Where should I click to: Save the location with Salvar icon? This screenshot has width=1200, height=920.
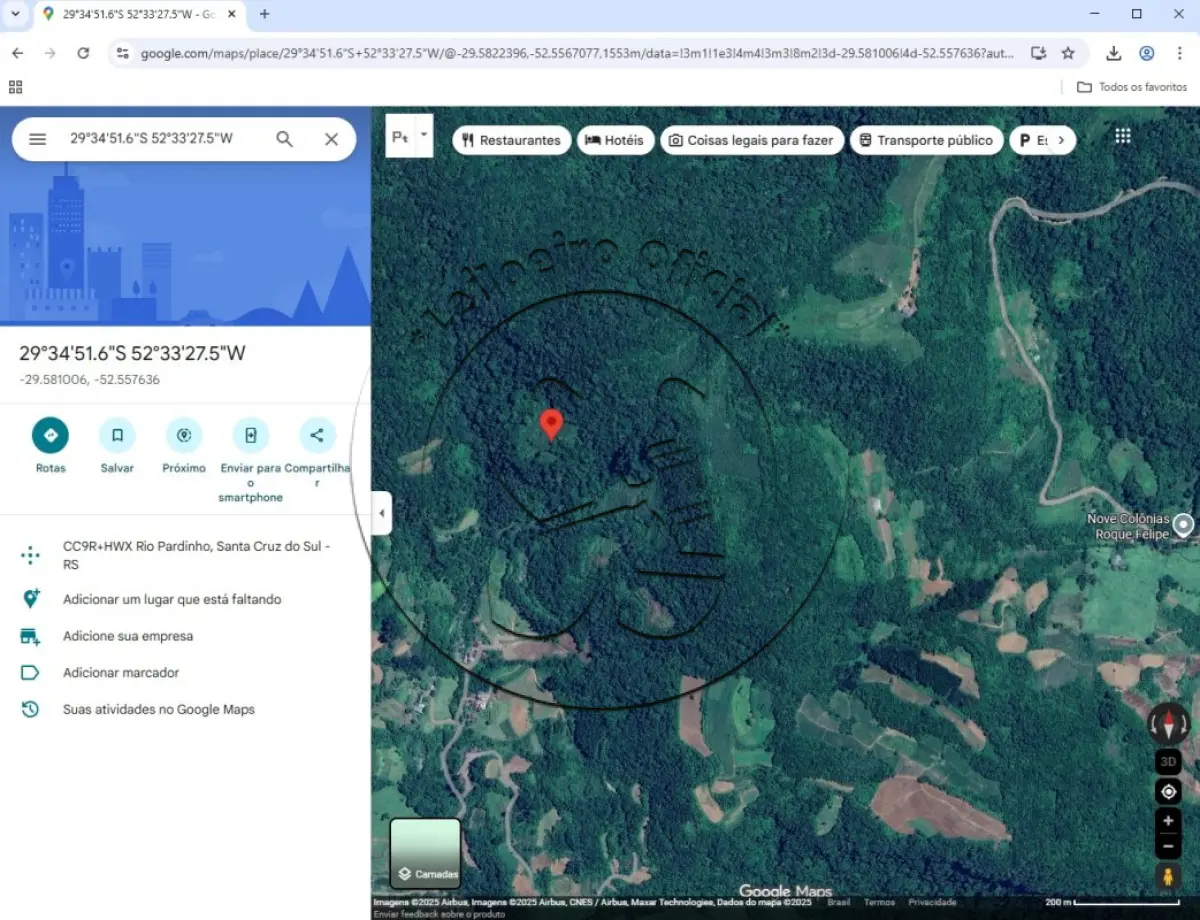tap(117, 435)
